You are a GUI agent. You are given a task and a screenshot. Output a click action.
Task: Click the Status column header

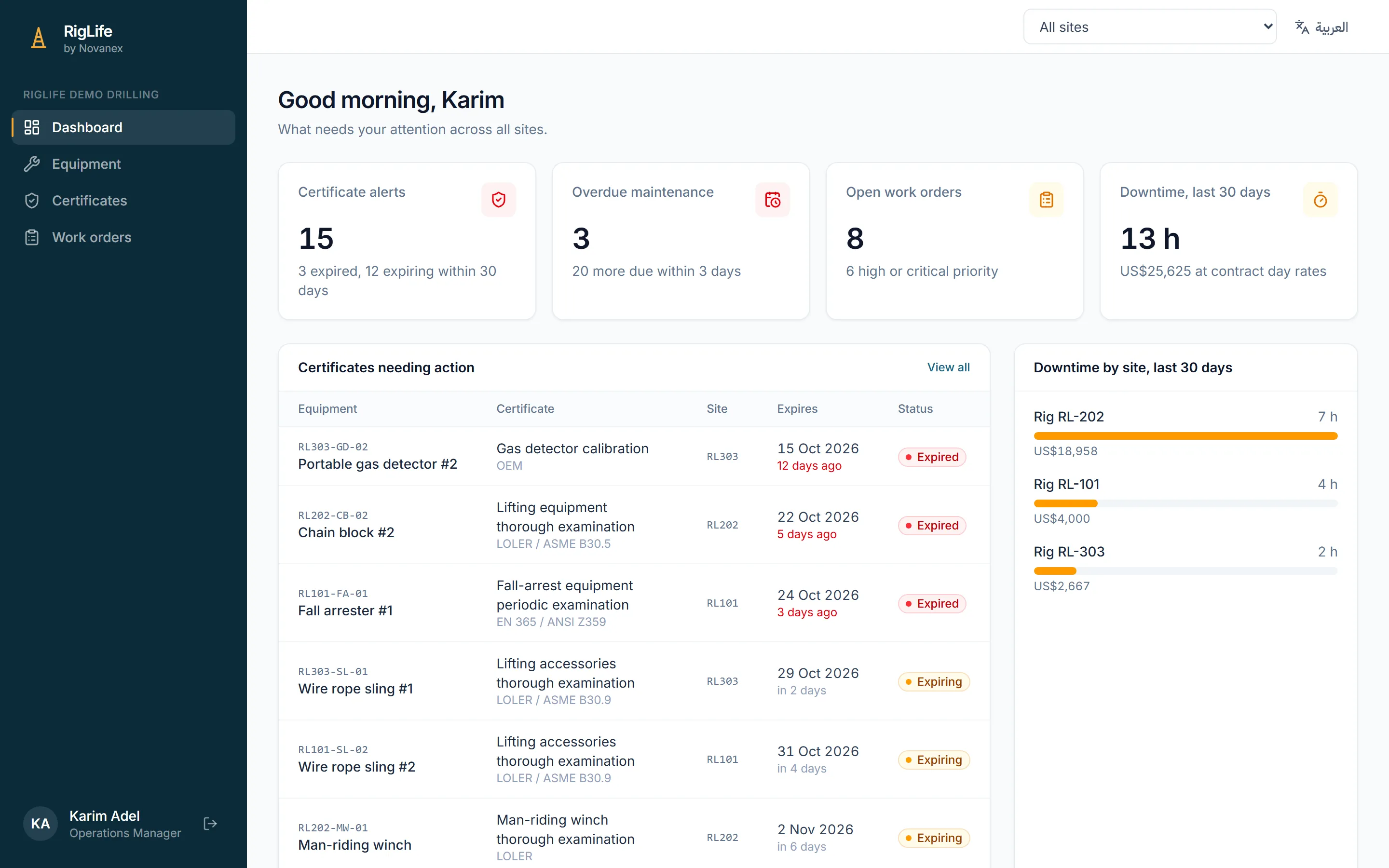point(915,409)
